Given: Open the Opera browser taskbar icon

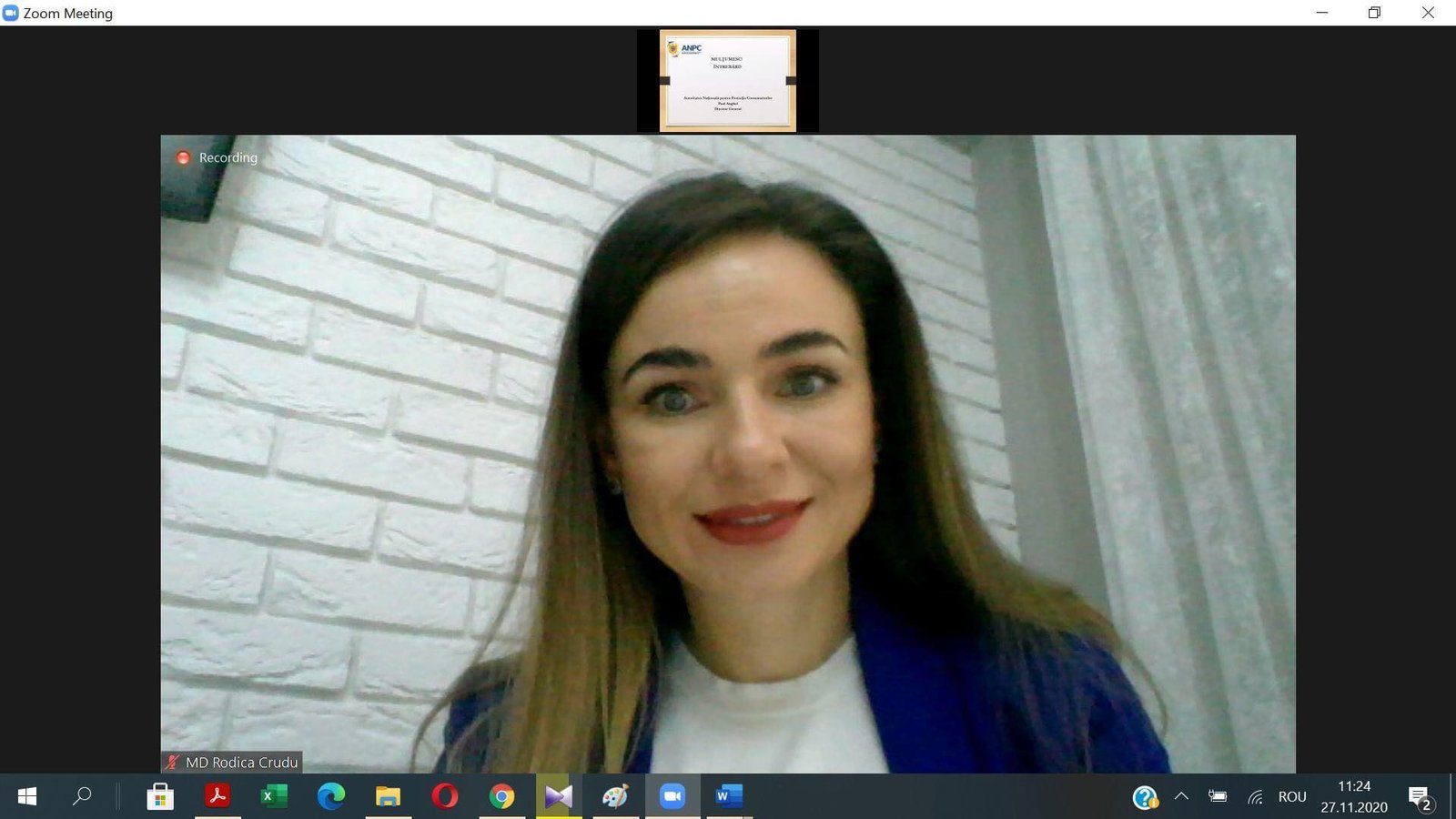Looking at the screenshot, I should tap(445, 796).
